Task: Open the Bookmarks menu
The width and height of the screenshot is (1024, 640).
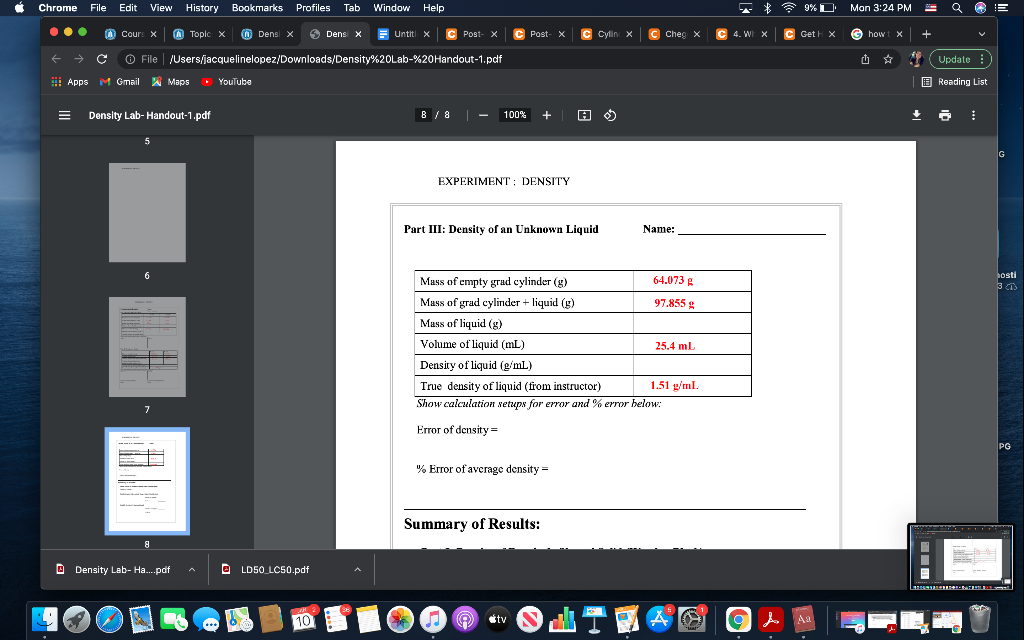Action: click(256, 8)
